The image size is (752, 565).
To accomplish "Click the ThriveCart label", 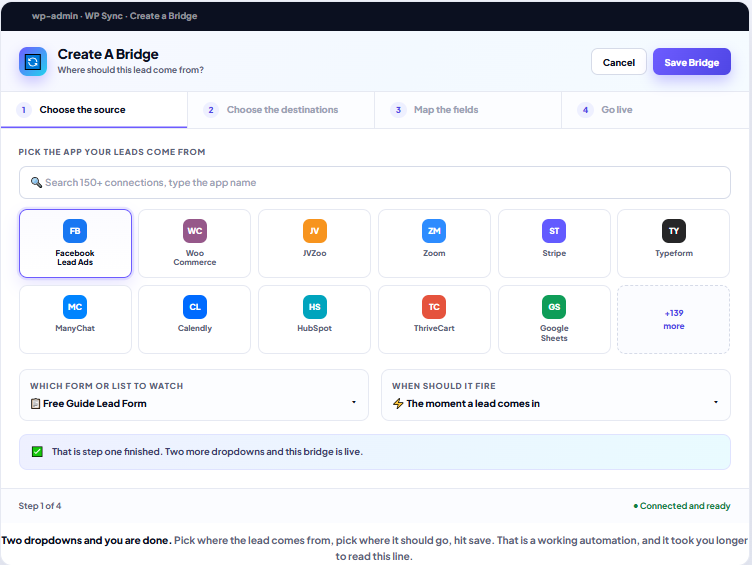I will 434,328.
